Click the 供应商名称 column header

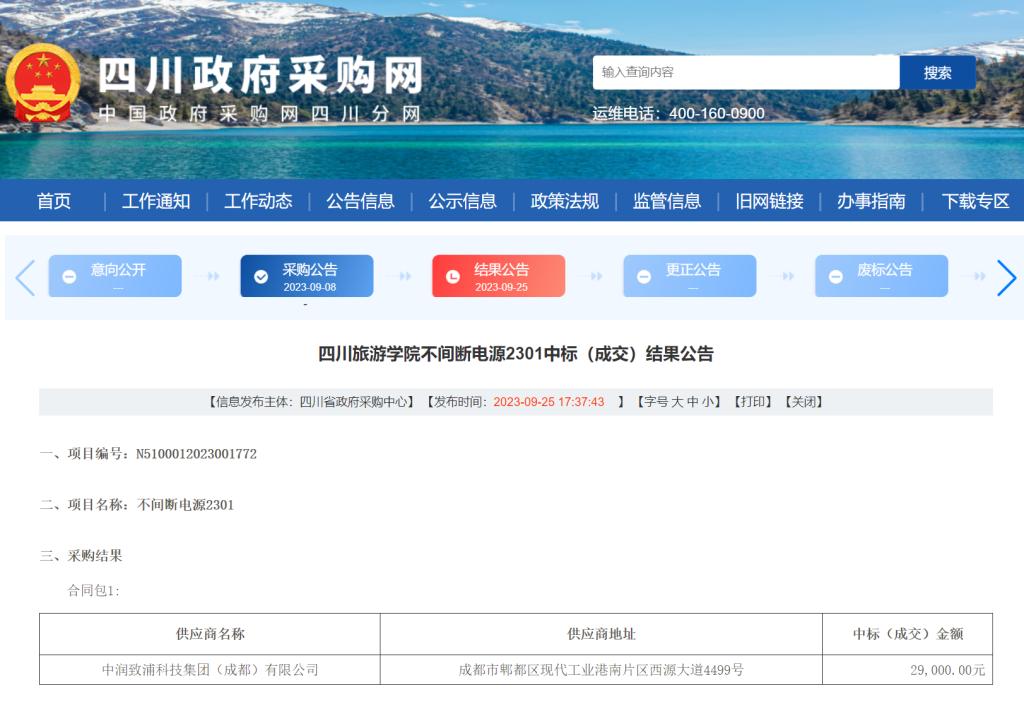(x=210, y=634)
